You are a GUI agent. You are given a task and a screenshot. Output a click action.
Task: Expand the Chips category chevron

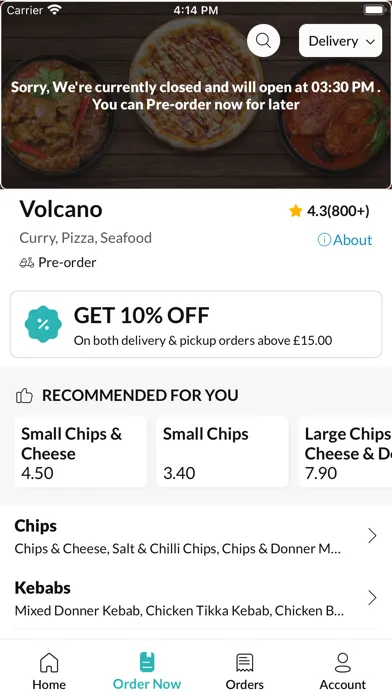point(372,536)
